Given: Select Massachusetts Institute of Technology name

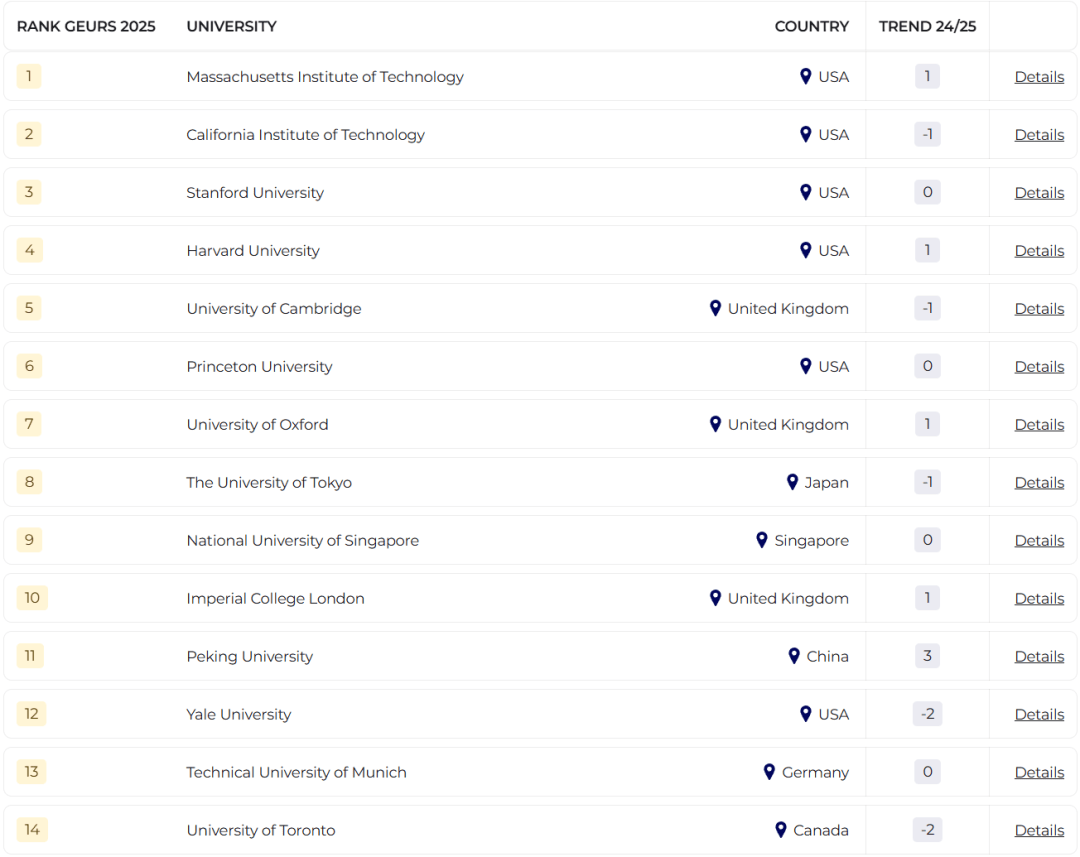Looking at the screenshot, I should pos(325,77).
